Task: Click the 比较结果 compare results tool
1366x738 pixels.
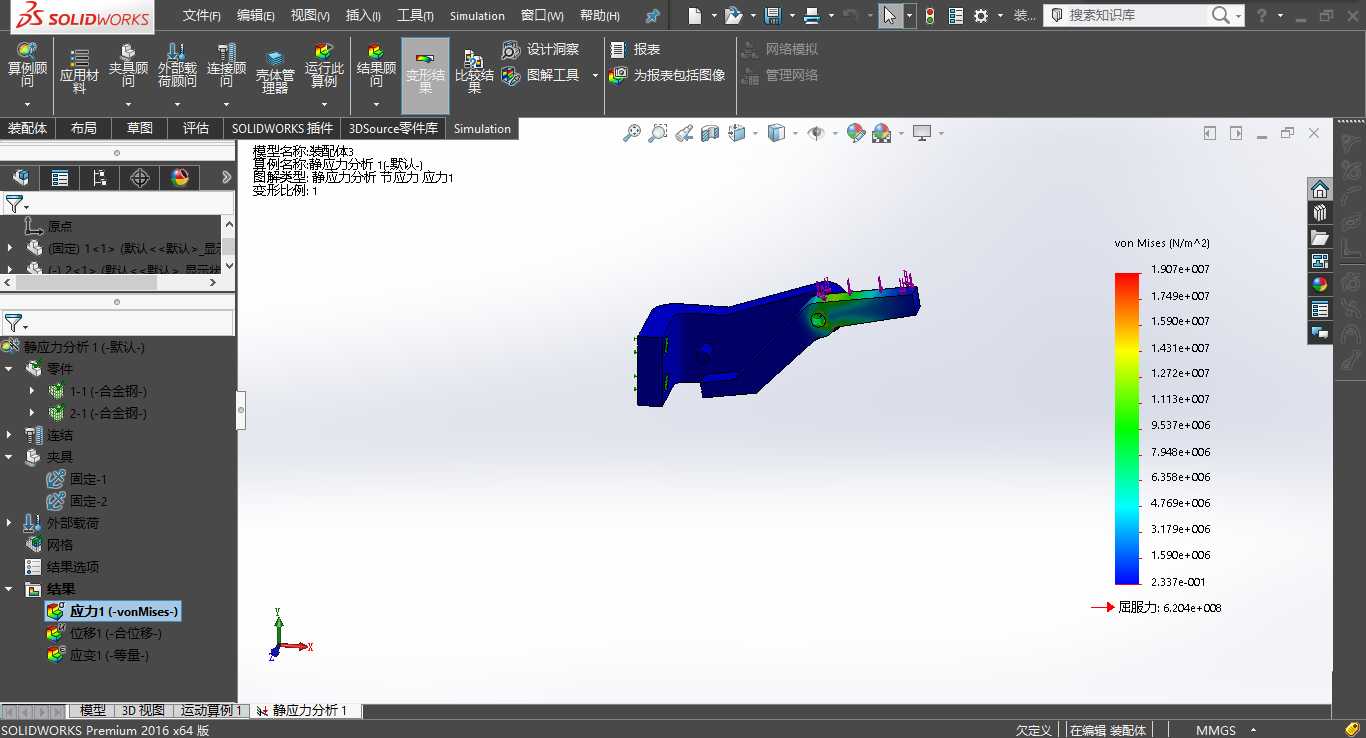Action: [474, 72]
